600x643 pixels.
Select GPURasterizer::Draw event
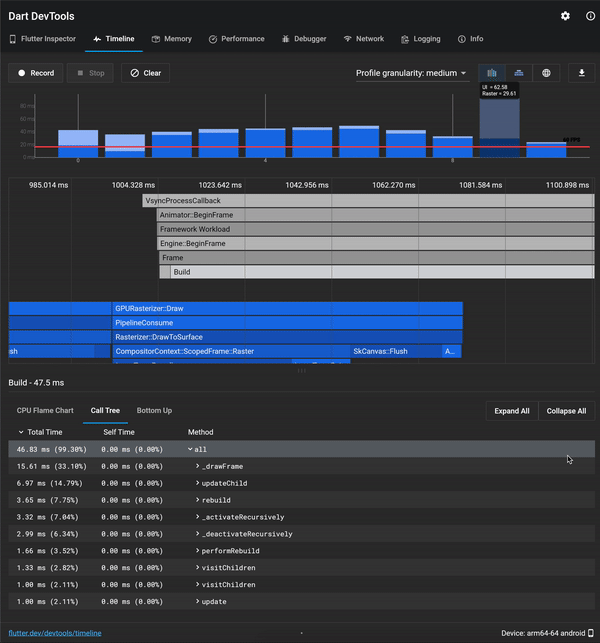[x=287, y=308]
